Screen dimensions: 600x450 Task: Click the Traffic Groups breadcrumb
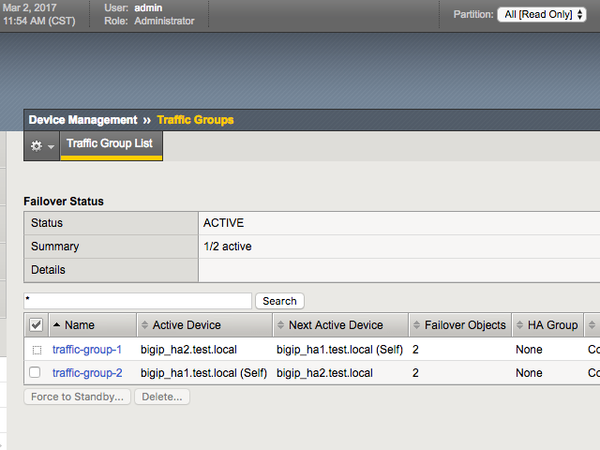pyautogui.click(x=195, y=120)
